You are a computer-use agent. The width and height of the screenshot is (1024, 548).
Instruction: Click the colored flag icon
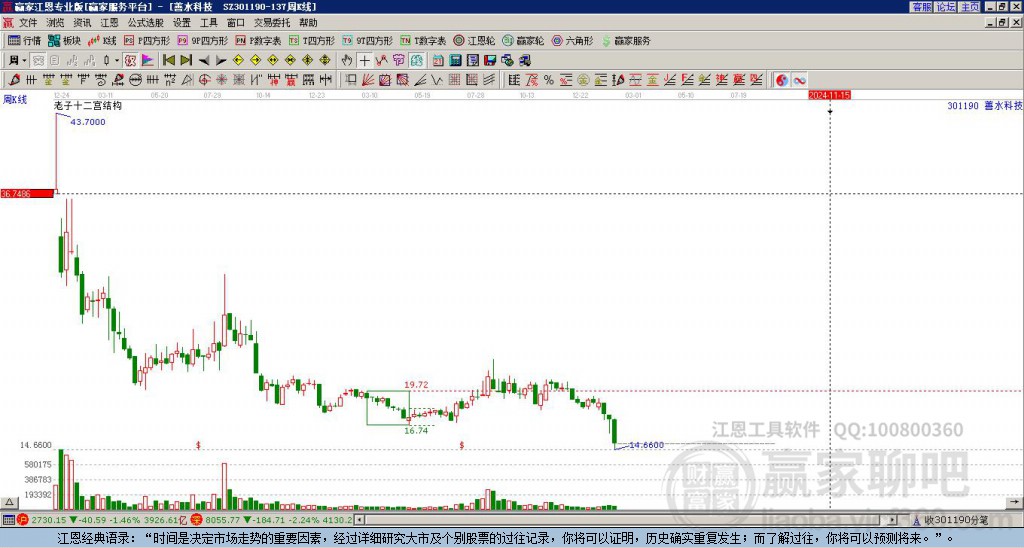tap(148, 61)
